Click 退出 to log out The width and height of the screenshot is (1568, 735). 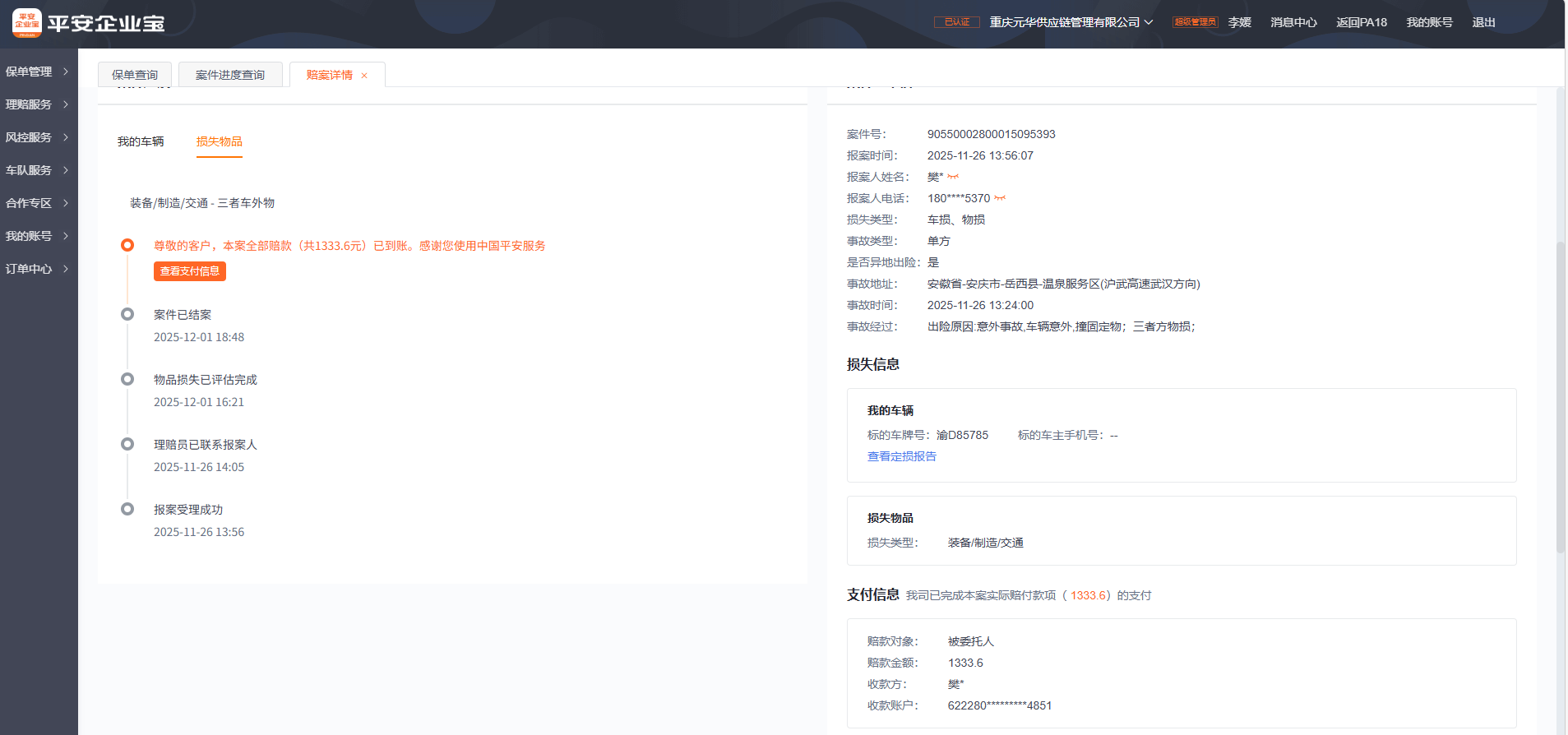(x=1483, y=22)
